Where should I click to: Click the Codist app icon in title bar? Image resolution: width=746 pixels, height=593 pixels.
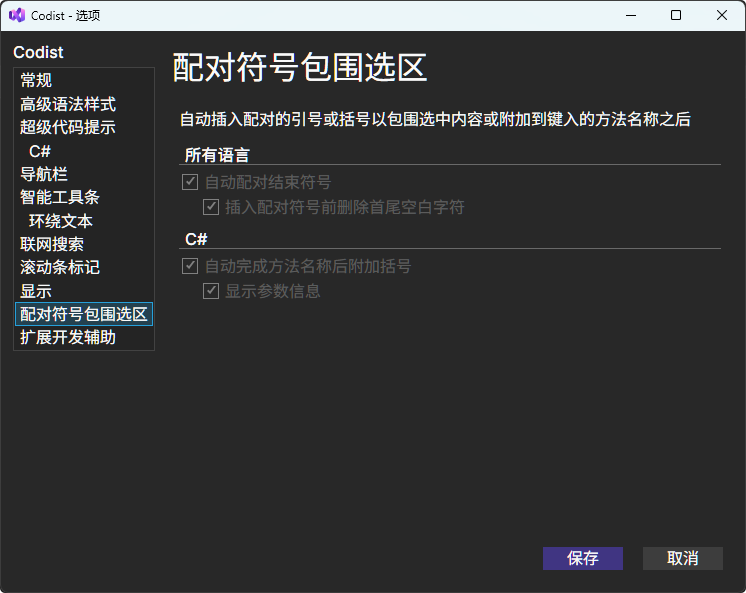[x=16, y=15]
